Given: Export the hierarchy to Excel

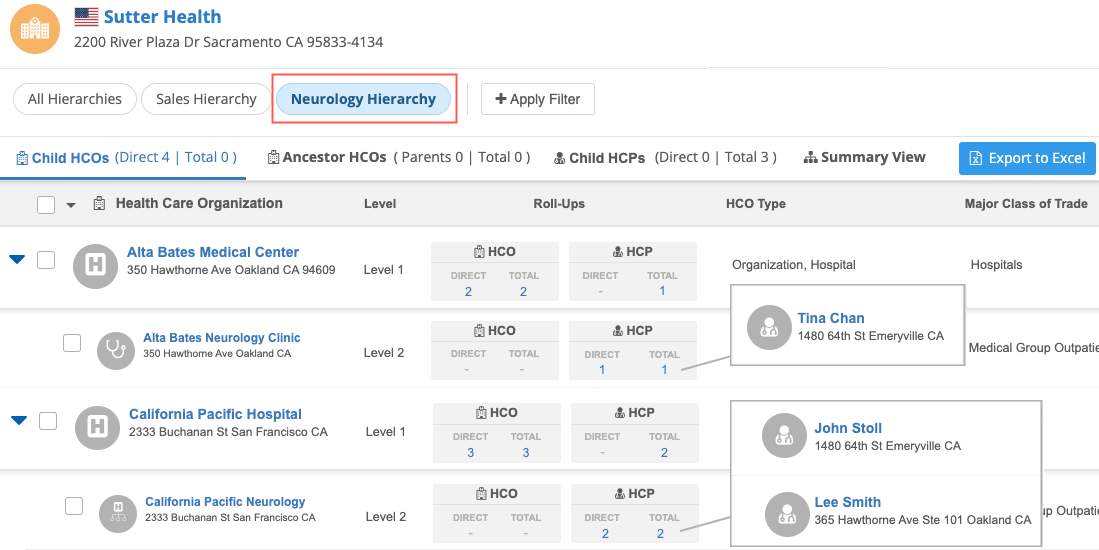Looking at the screenshot, I should pyautogui.click(x=1027, y=158).
